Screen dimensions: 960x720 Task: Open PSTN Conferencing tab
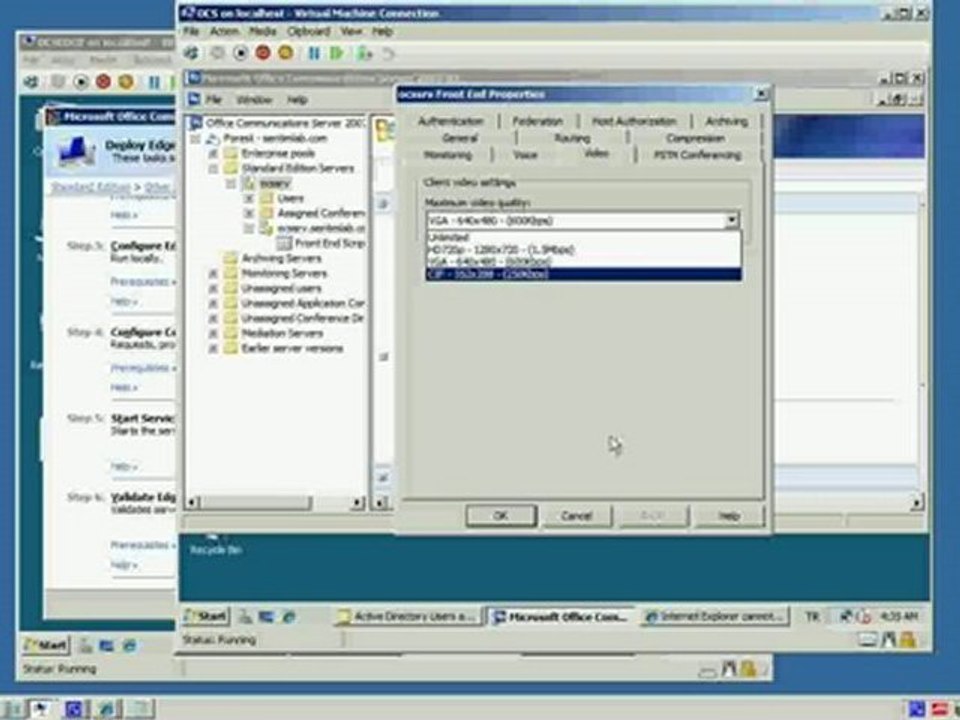[x=697, y=156]
